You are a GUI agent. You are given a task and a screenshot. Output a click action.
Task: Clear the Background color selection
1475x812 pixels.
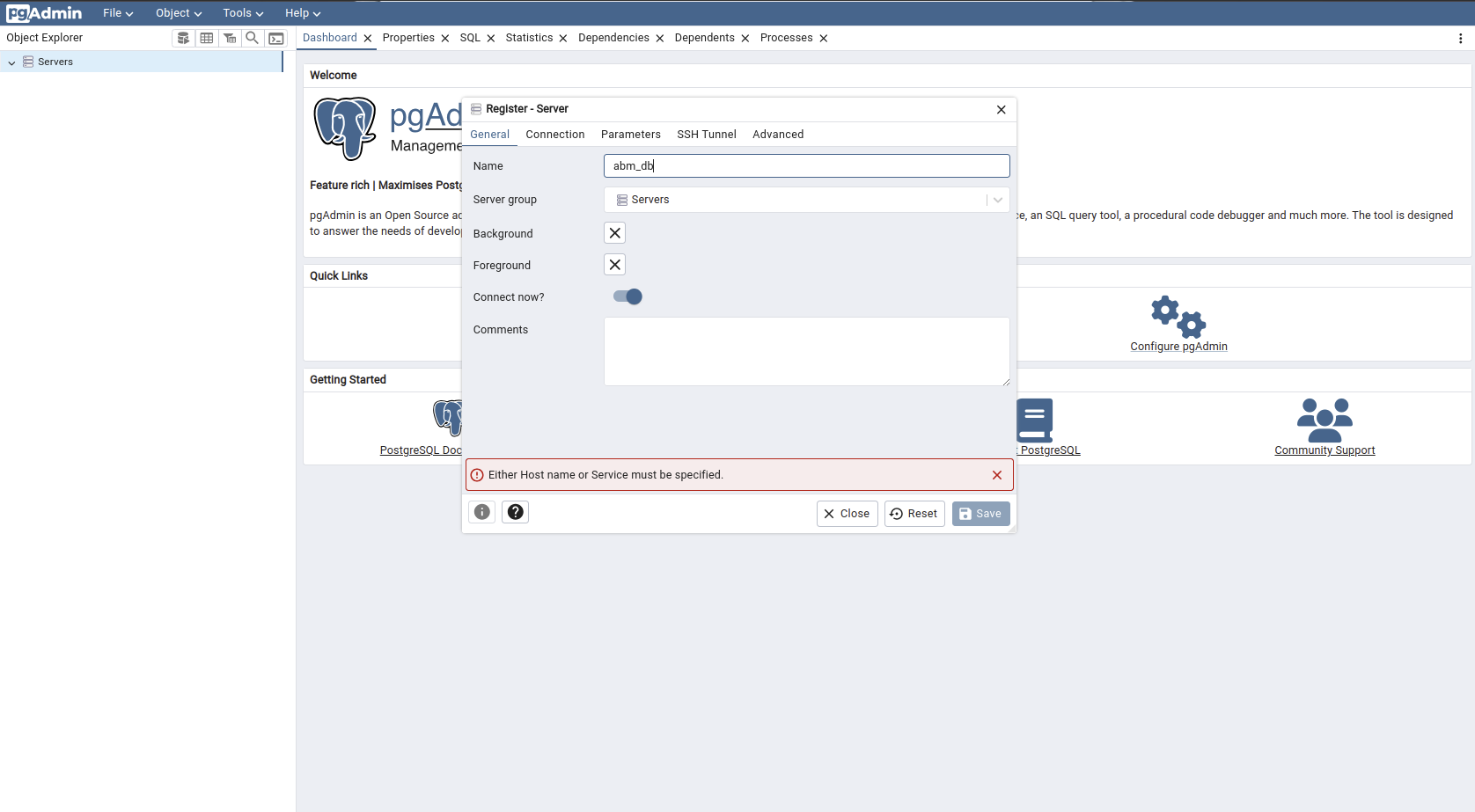[615, 233]
